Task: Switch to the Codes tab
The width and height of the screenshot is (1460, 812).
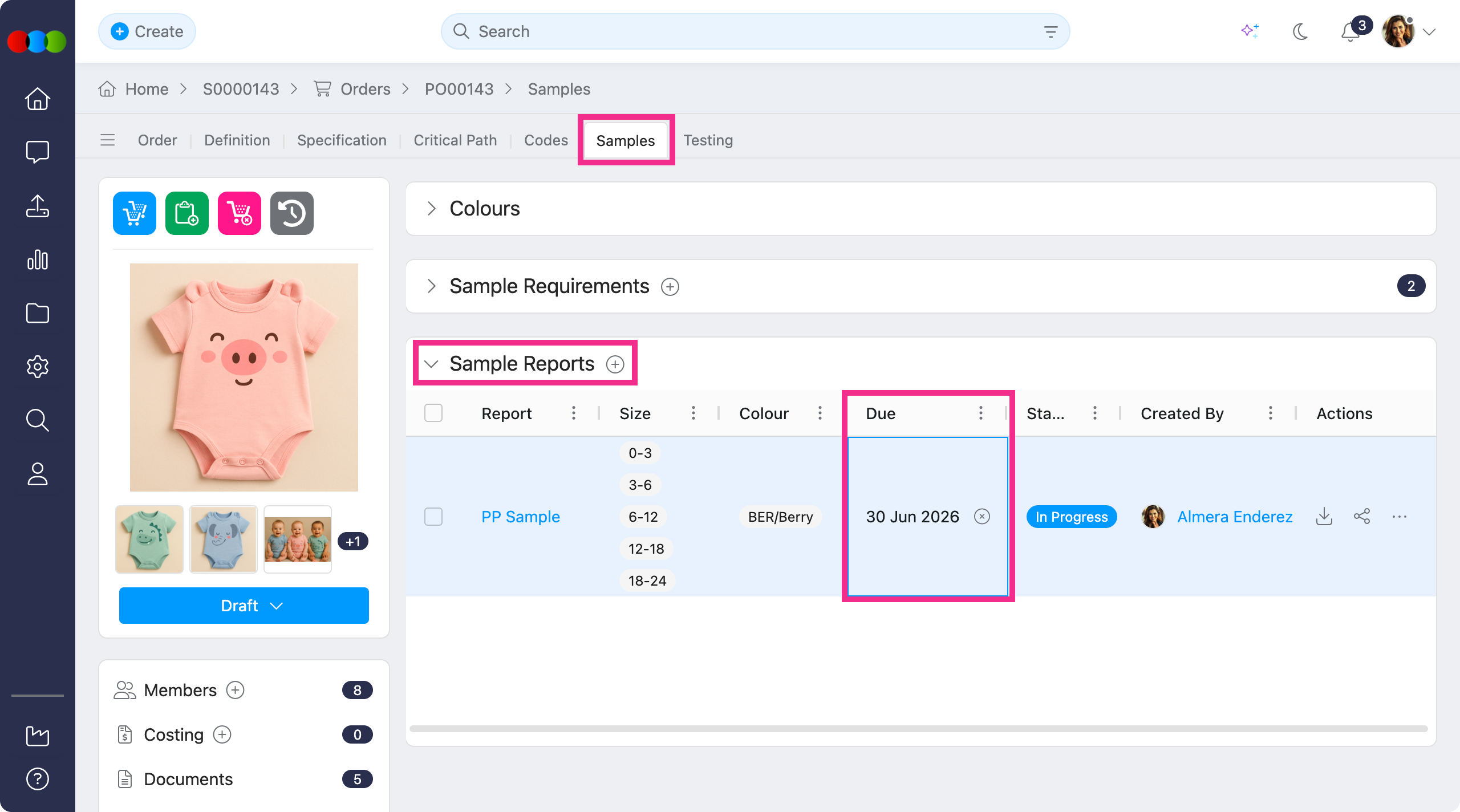Action: [546, 140]
